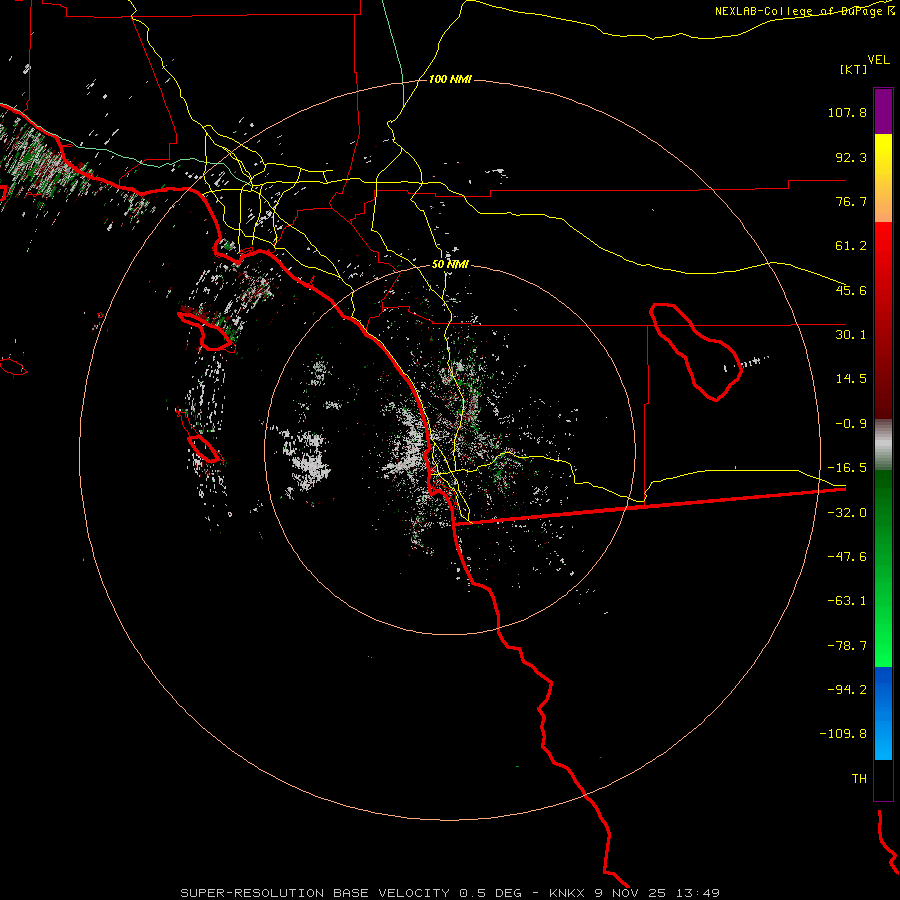The image size is (900, 900).
Task: Click the Super-Resolution Base Velocity caption
Action: (x=449, y=893)
